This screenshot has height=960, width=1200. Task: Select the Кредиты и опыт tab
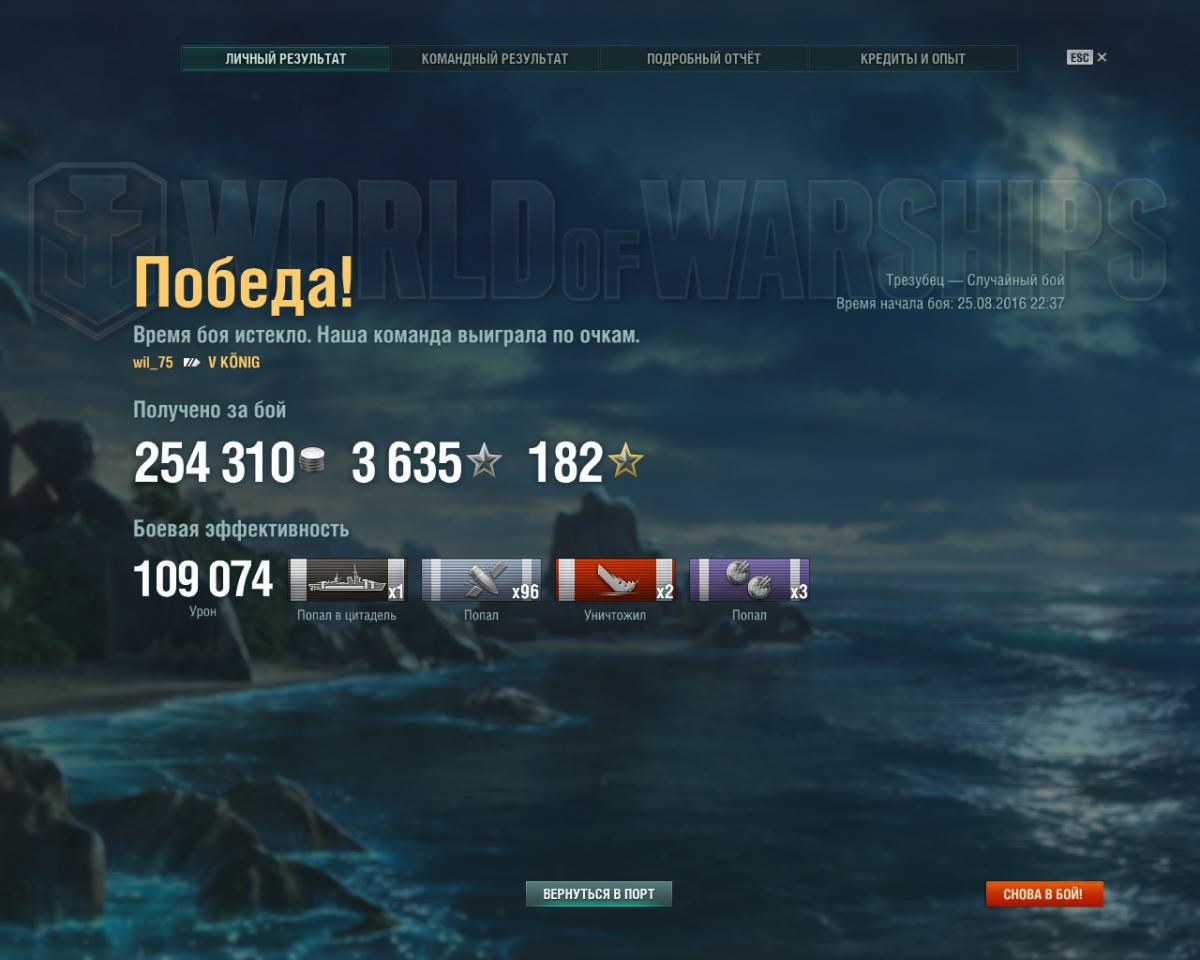[x=913, y=59]
